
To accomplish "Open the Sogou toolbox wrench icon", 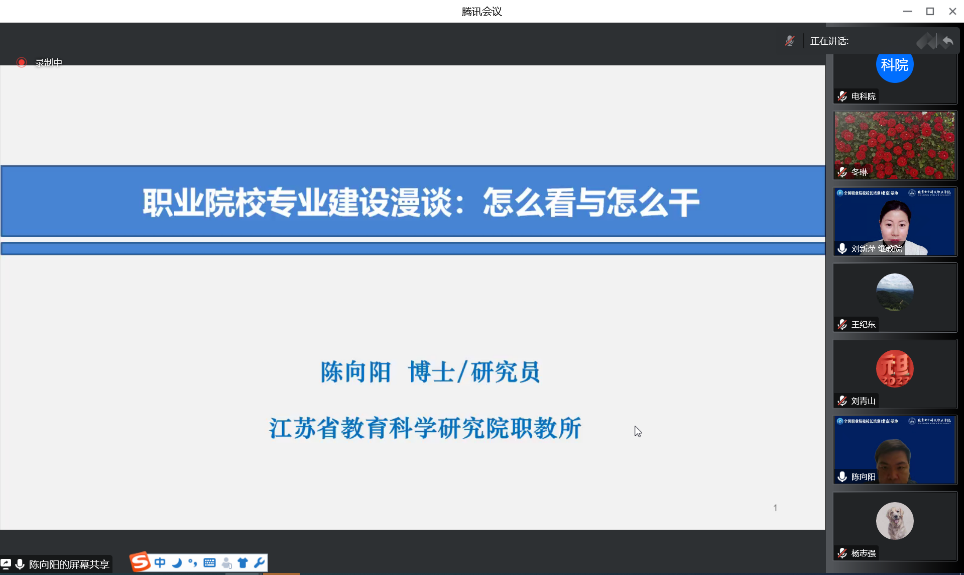I will (258, 563).
